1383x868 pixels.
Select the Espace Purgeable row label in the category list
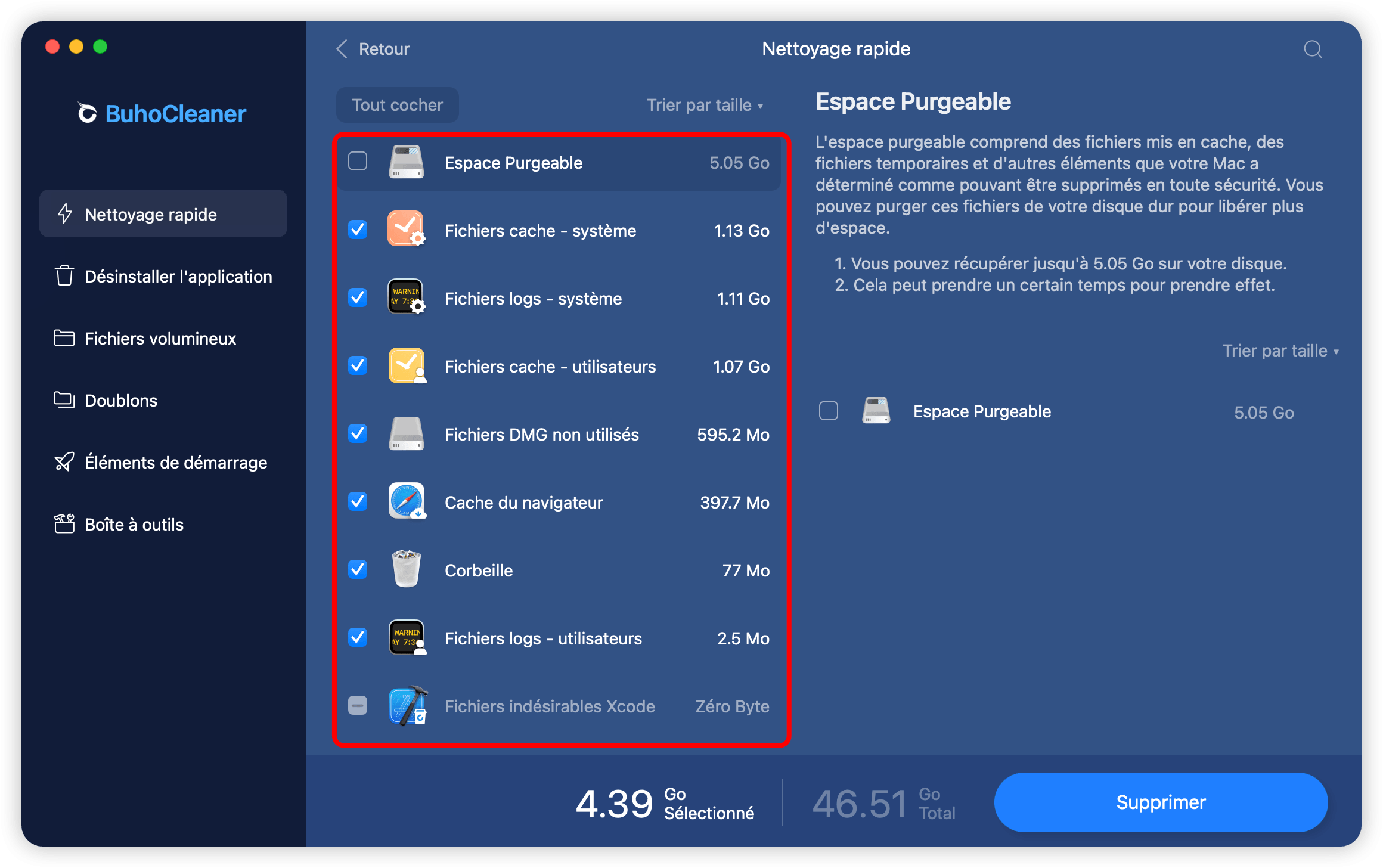tap(514, 163)
